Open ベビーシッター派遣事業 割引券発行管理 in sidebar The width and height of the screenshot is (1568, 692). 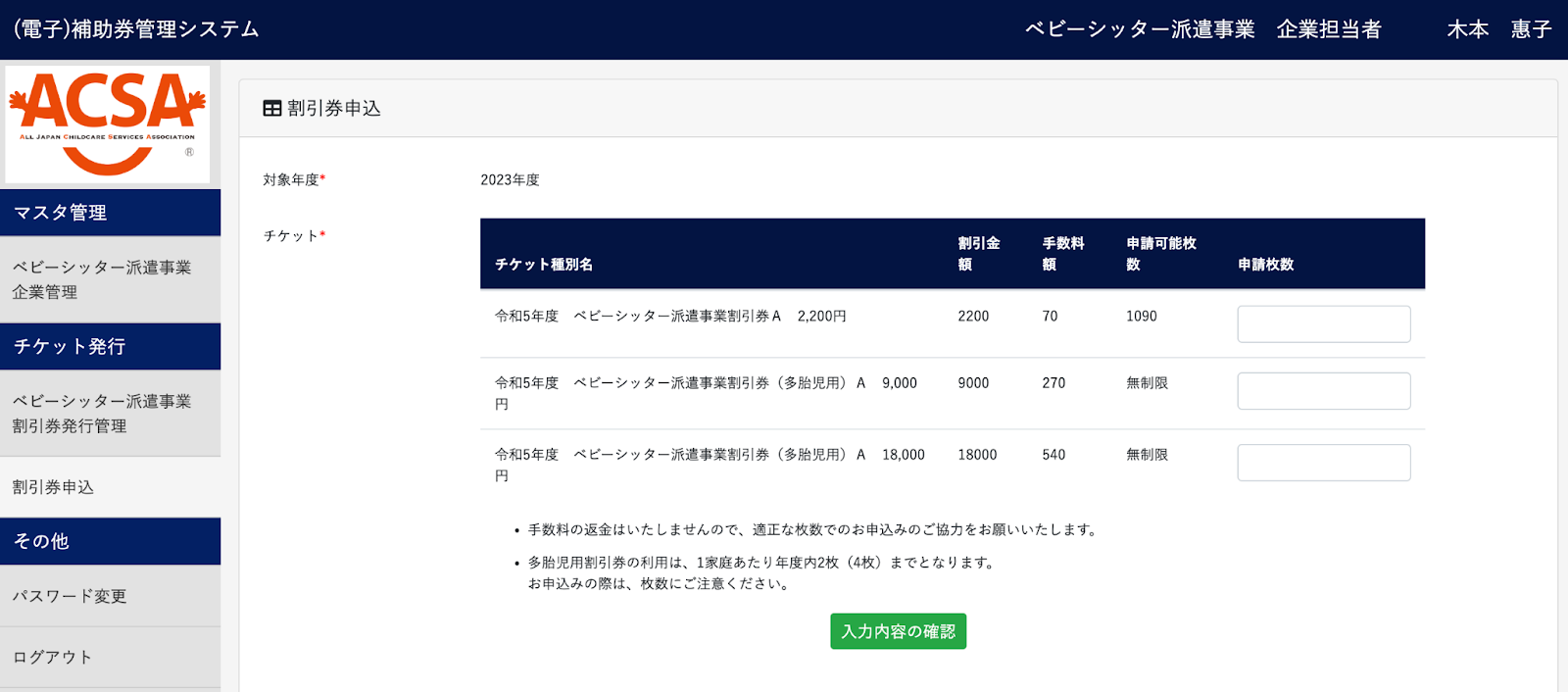[110, 414]
